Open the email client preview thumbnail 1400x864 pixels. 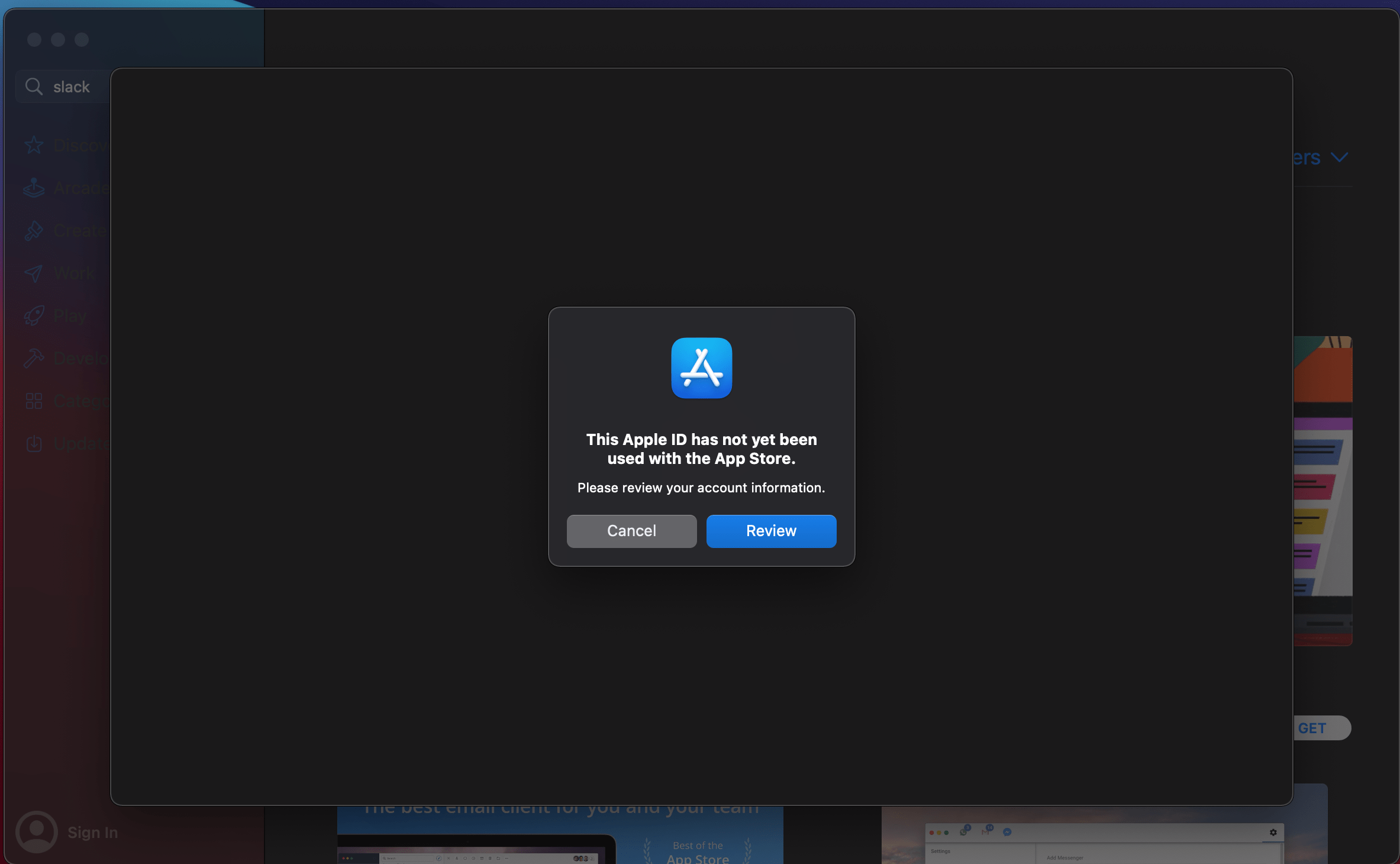560,834
